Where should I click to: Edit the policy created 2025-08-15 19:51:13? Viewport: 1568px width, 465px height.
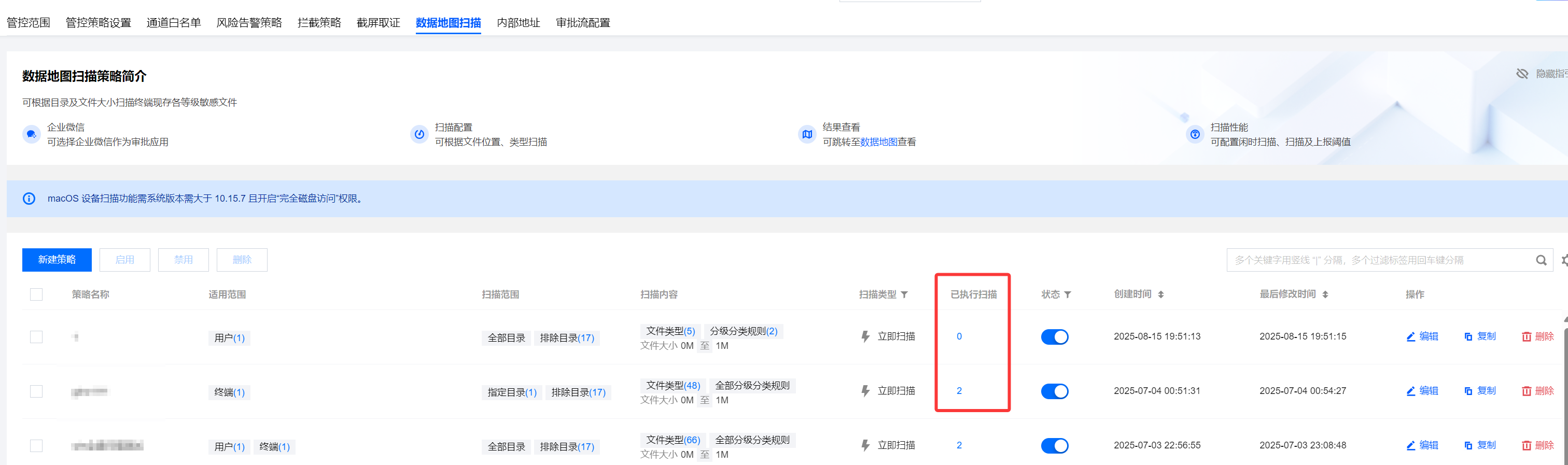(x=1422, y=336)
